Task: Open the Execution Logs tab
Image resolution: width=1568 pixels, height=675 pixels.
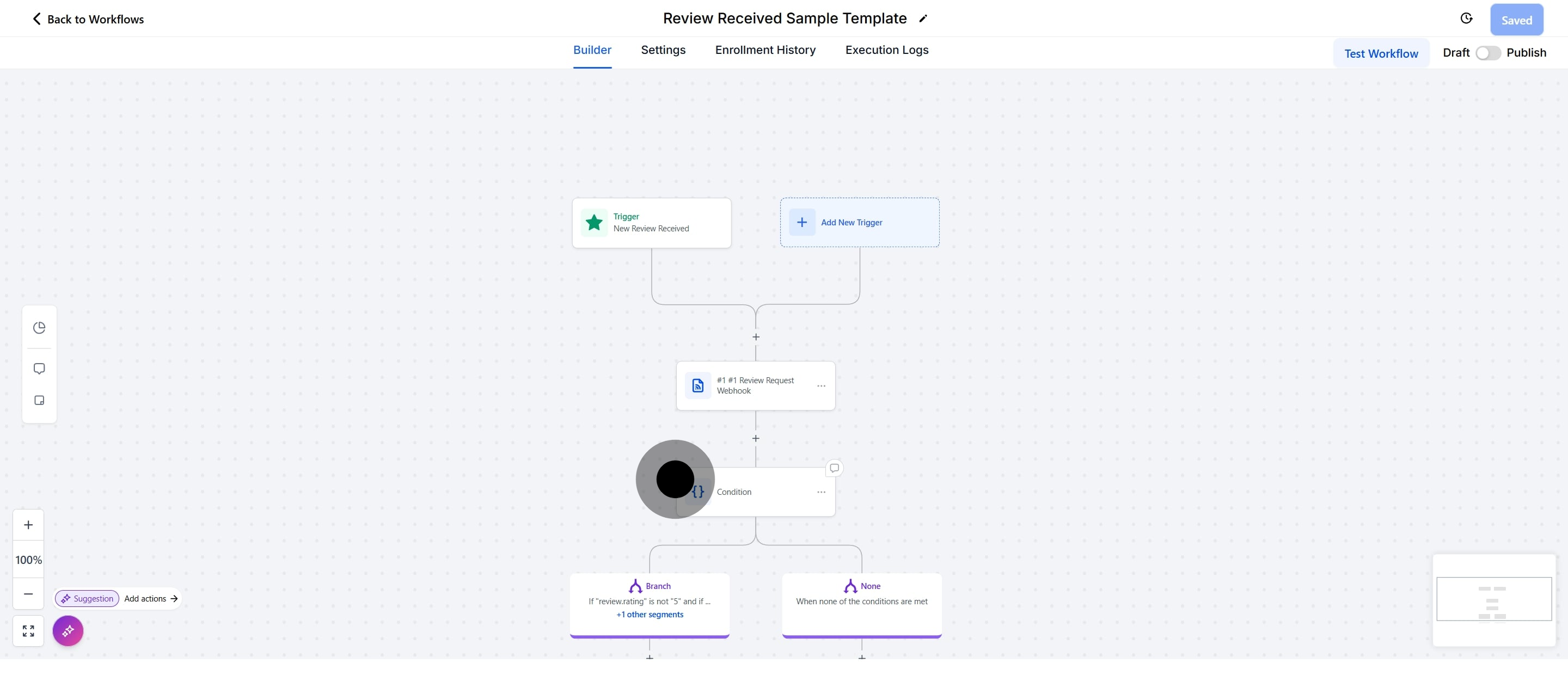Action: coord(886,50)
